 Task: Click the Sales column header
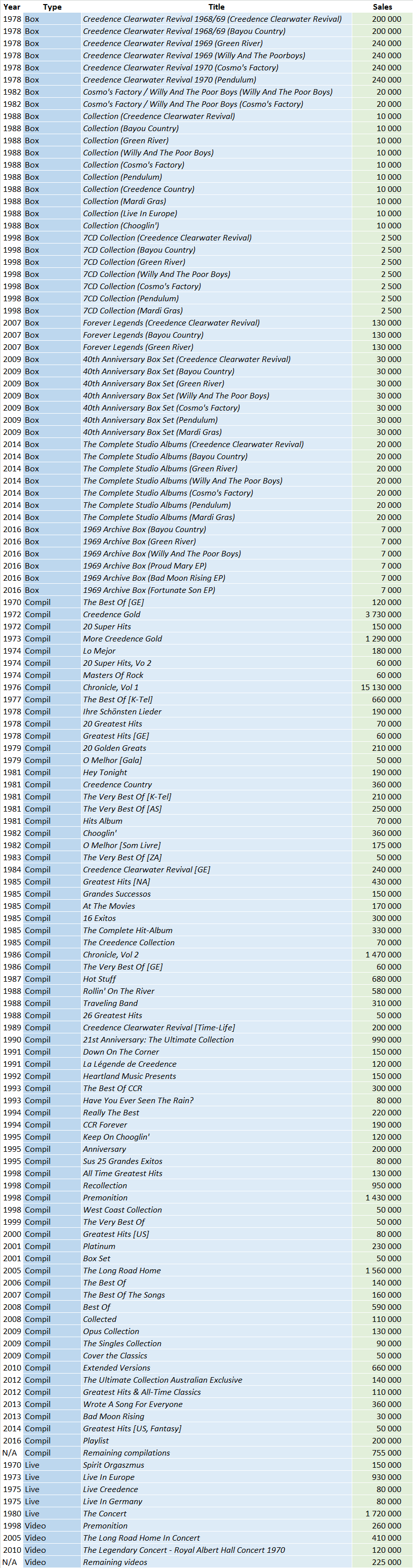(382, 7)
